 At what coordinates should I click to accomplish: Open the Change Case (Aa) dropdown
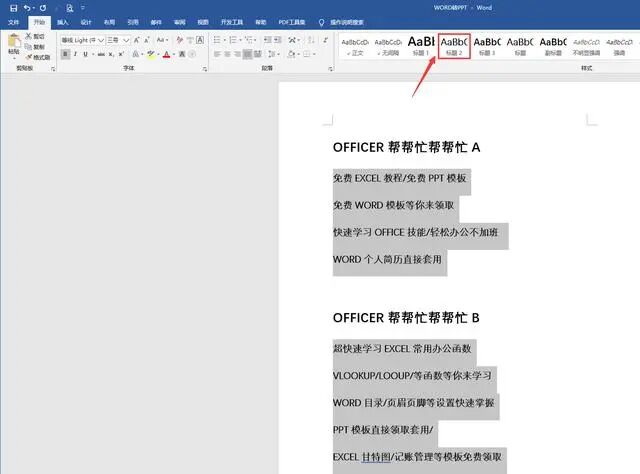[x=162, y=40]
